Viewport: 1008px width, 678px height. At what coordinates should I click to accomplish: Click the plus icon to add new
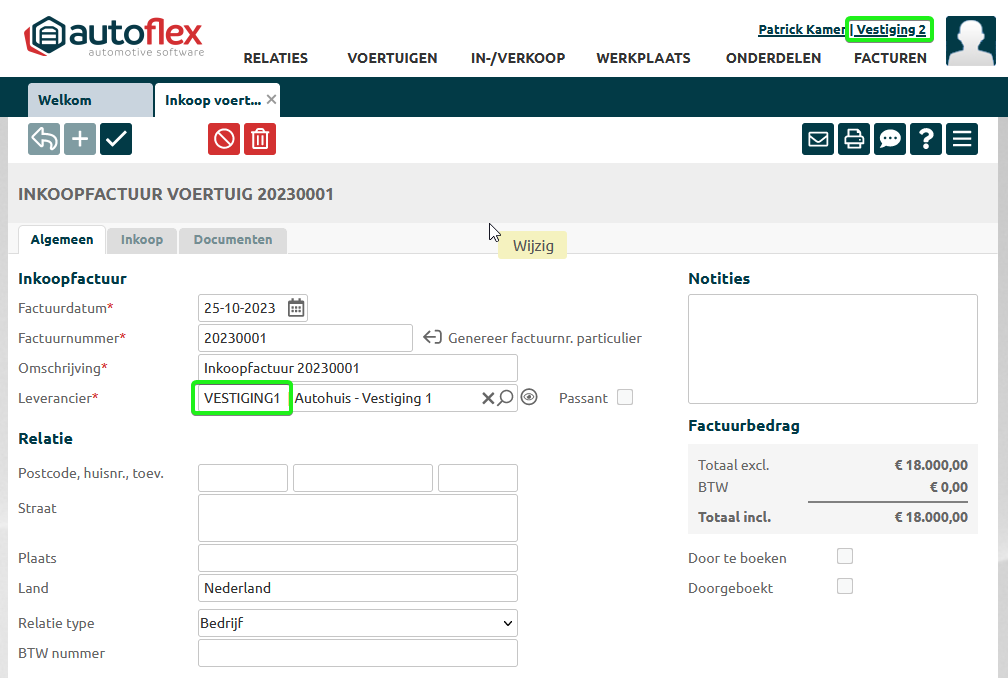coord(80,139)
